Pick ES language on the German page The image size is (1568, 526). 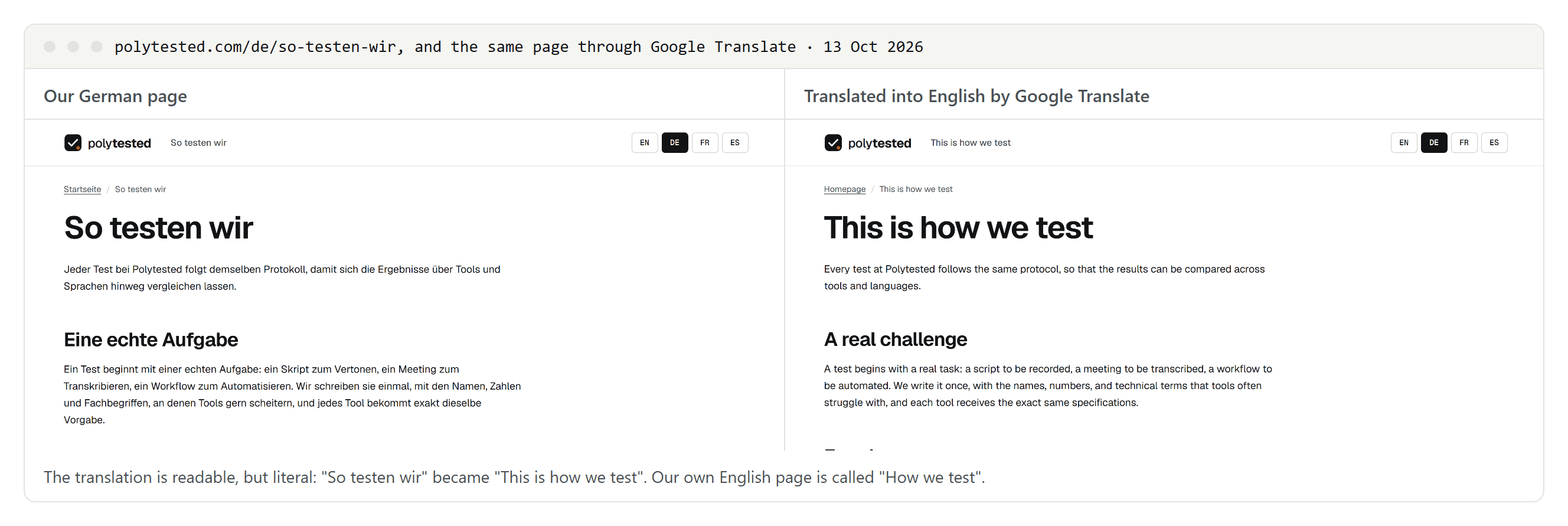click(734, 143)
